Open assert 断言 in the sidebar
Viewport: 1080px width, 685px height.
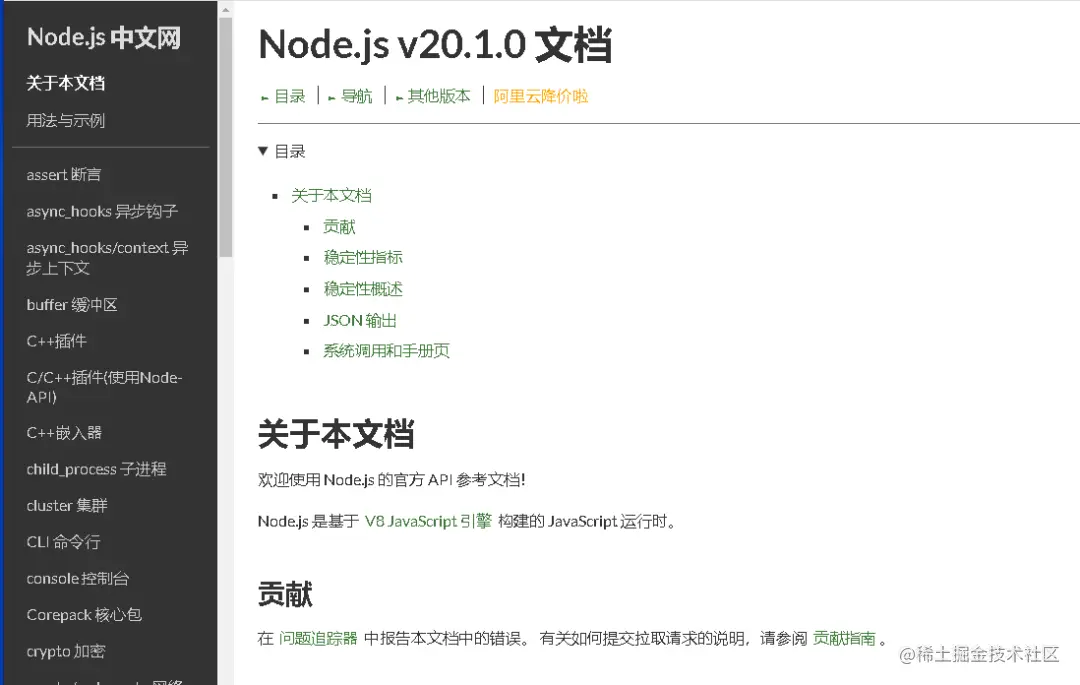point(63,175)
